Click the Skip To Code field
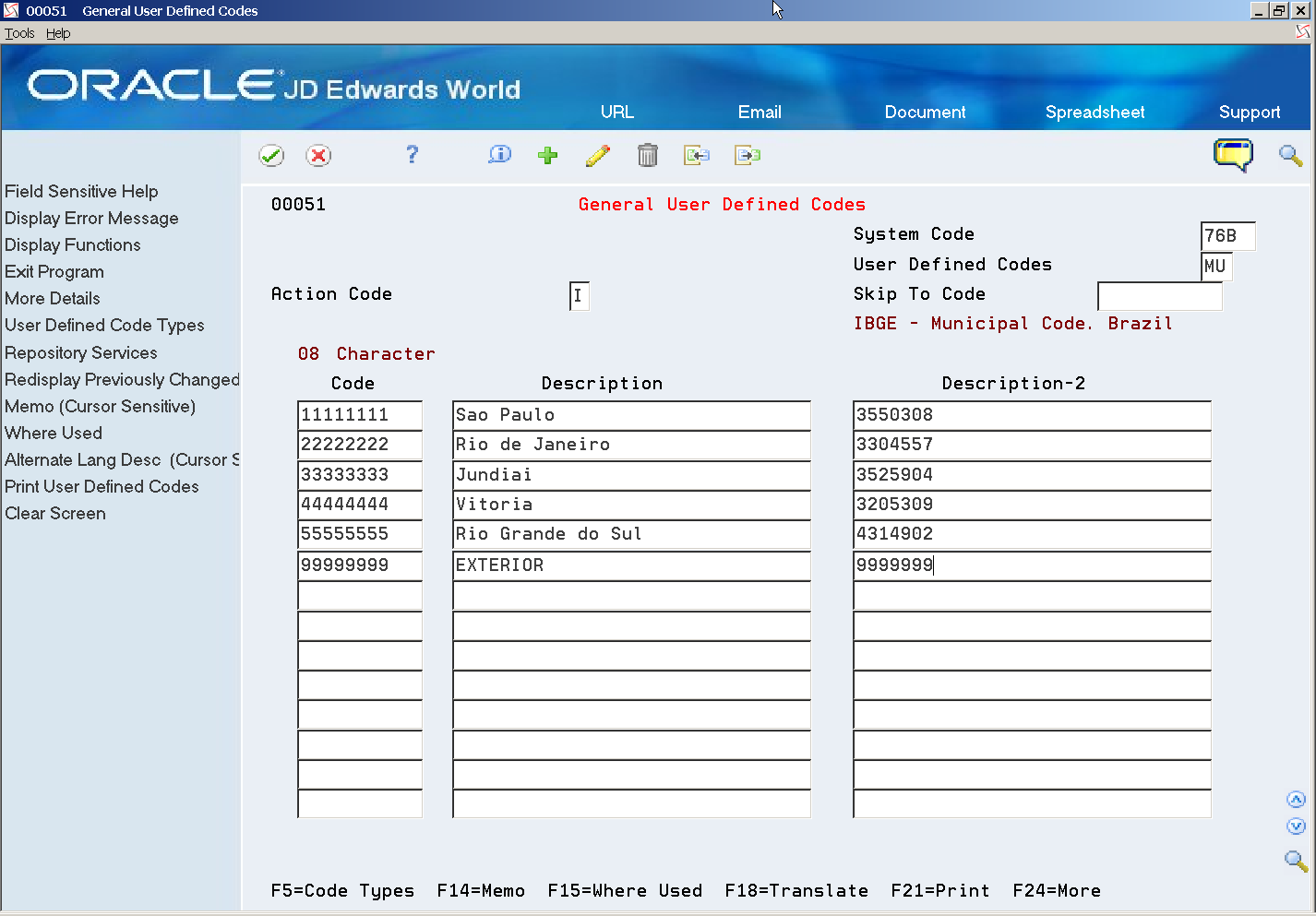The width and height of the screenshot is (1316, 916). 1160,296
